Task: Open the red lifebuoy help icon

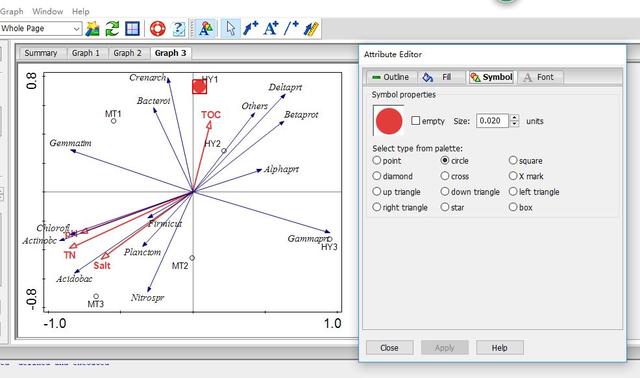Action: [x=158, y=29]
